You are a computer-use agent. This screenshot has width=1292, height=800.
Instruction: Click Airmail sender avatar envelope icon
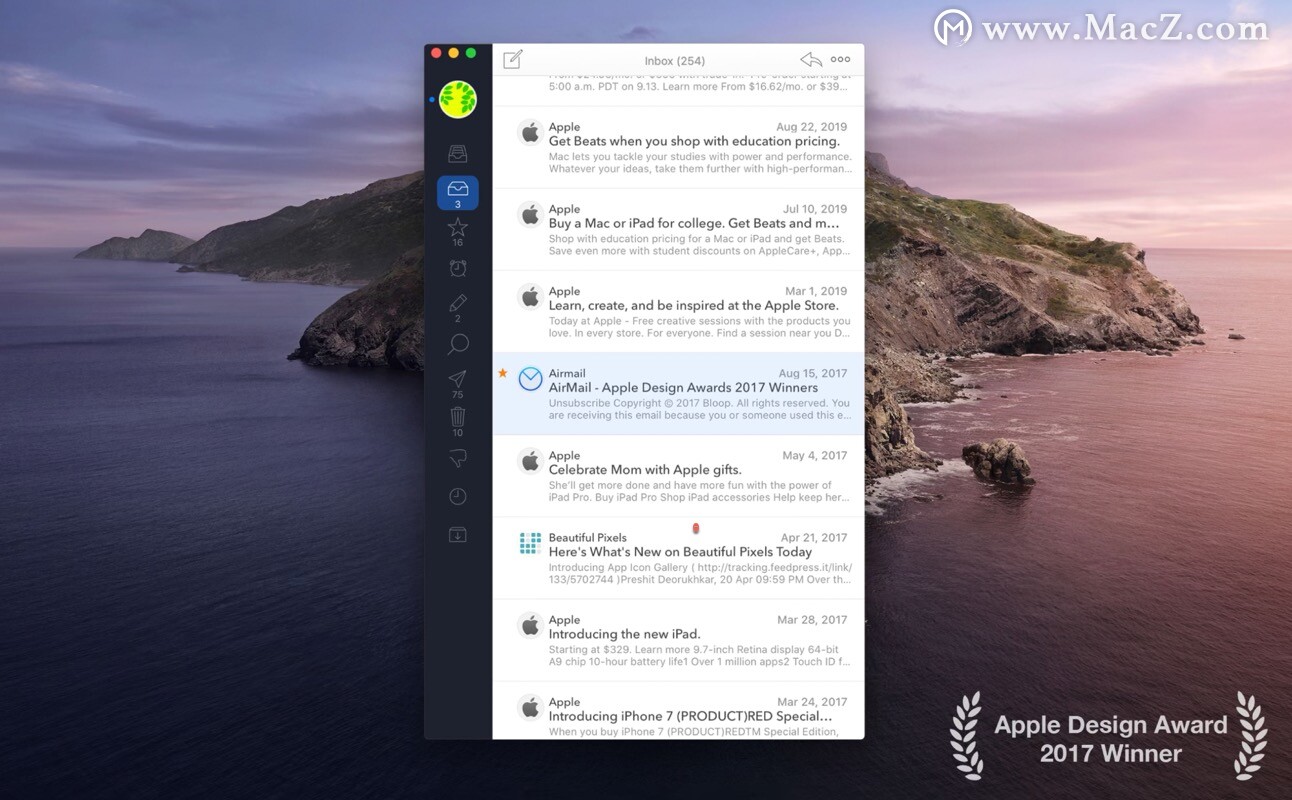pos(530,379)
